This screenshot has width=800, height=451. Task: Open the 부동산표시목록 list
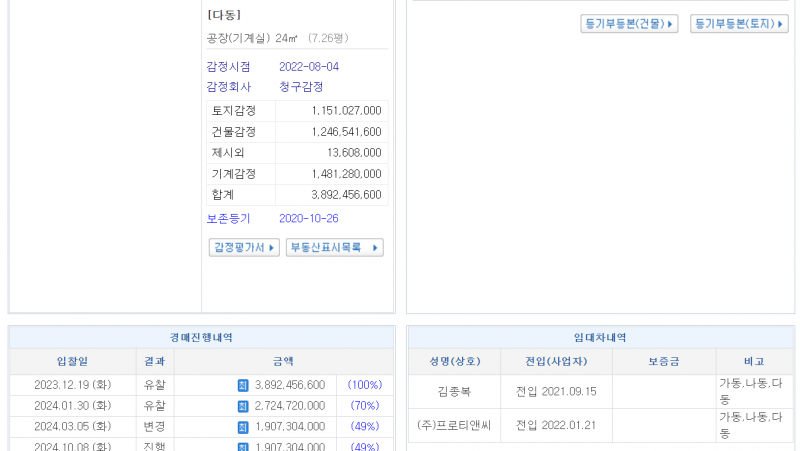click(x=334, y=248)
